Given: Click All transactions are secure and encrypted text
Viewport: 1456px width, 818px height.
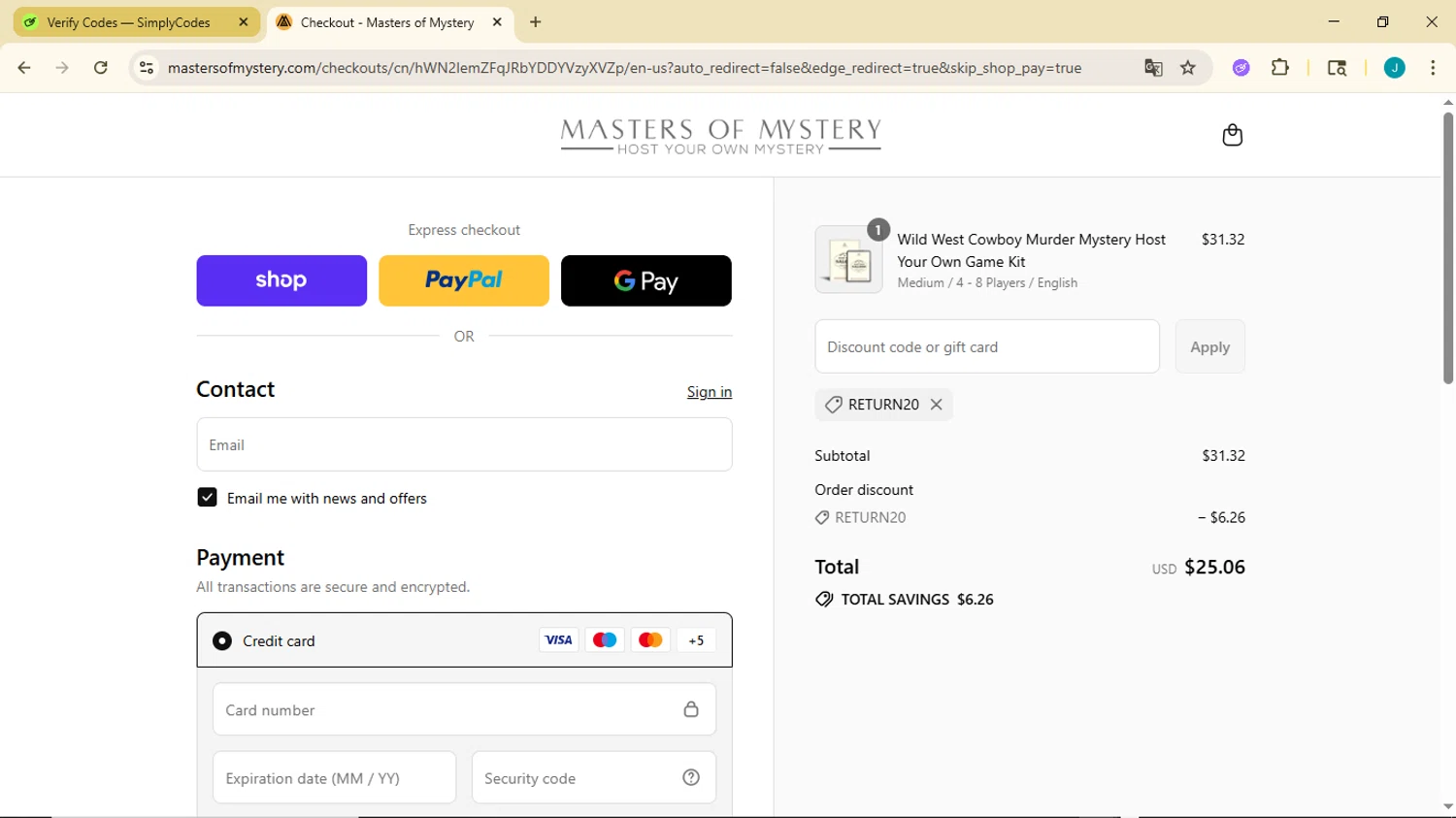Looking at the screenshot, I should [x=333, y=587].
